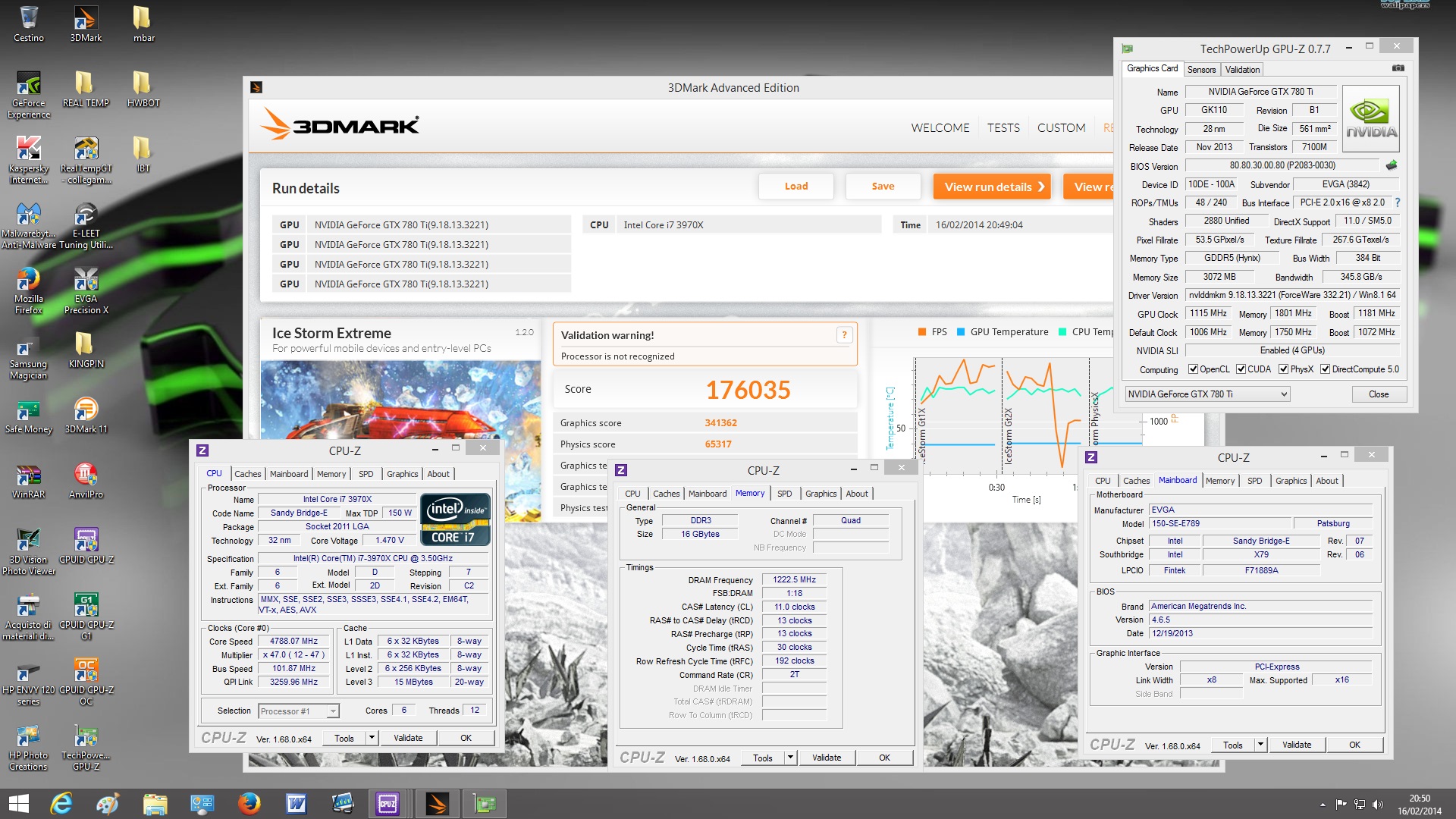Click the Save button in 3DMark
The image size is (1456, 819).
coord(883,187)
